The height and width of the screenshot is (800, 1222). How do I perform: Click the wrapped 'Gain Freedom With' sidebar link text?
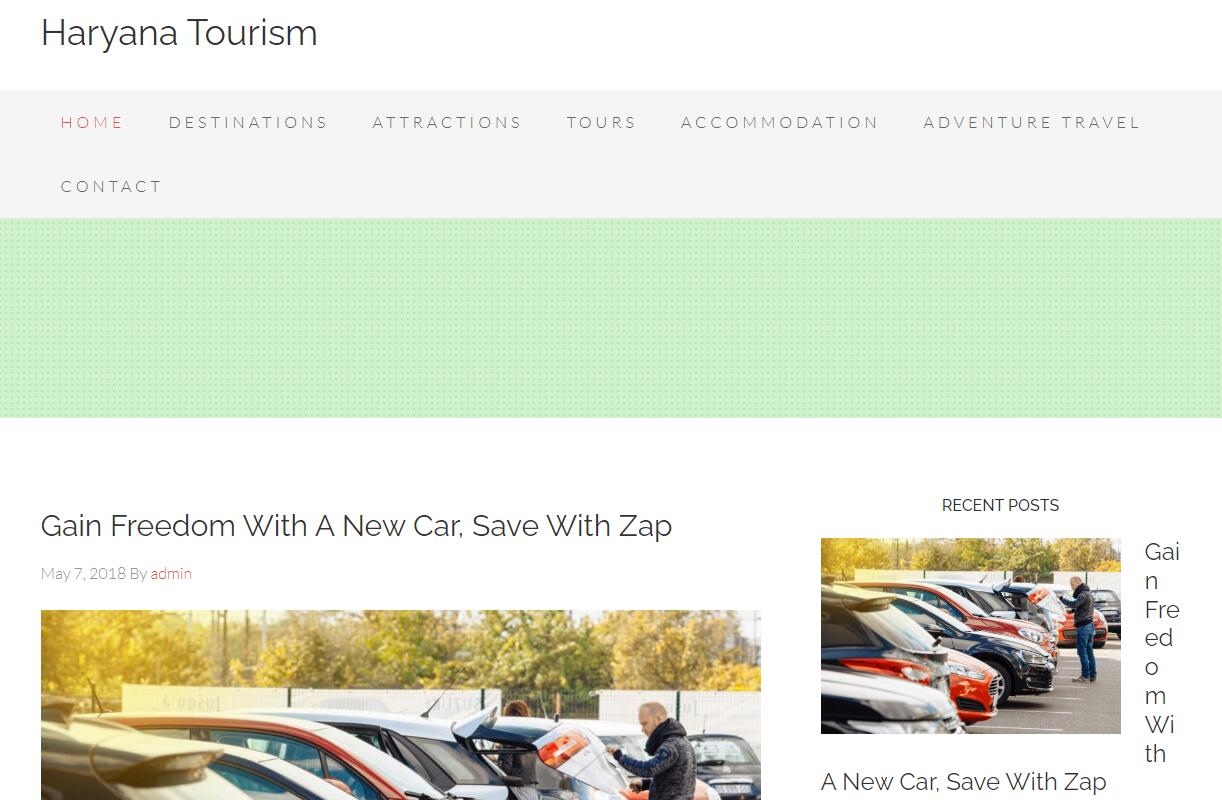click(1162, 652)
